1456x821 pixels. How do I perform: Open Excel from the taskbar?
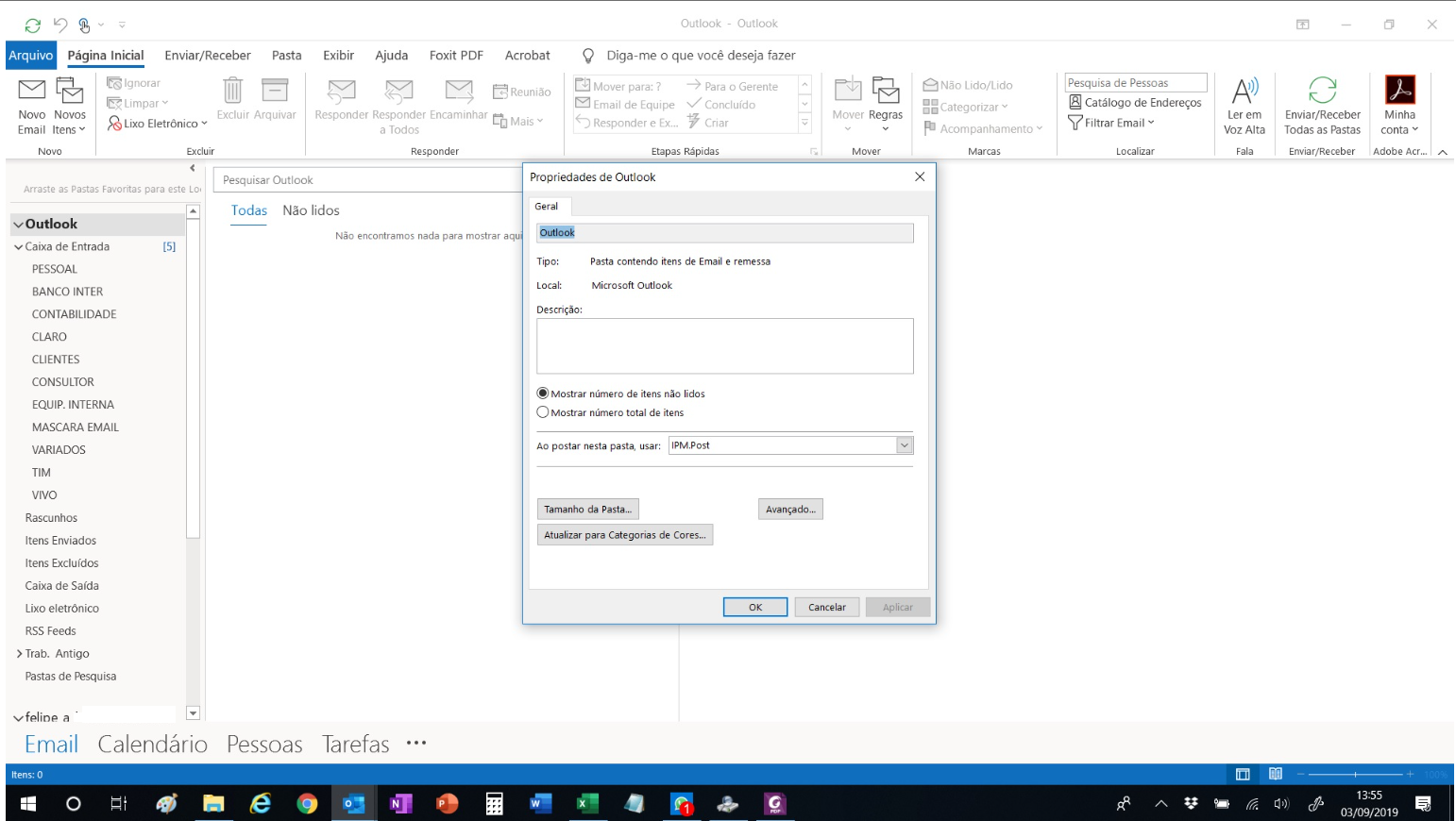coord(587,804)
